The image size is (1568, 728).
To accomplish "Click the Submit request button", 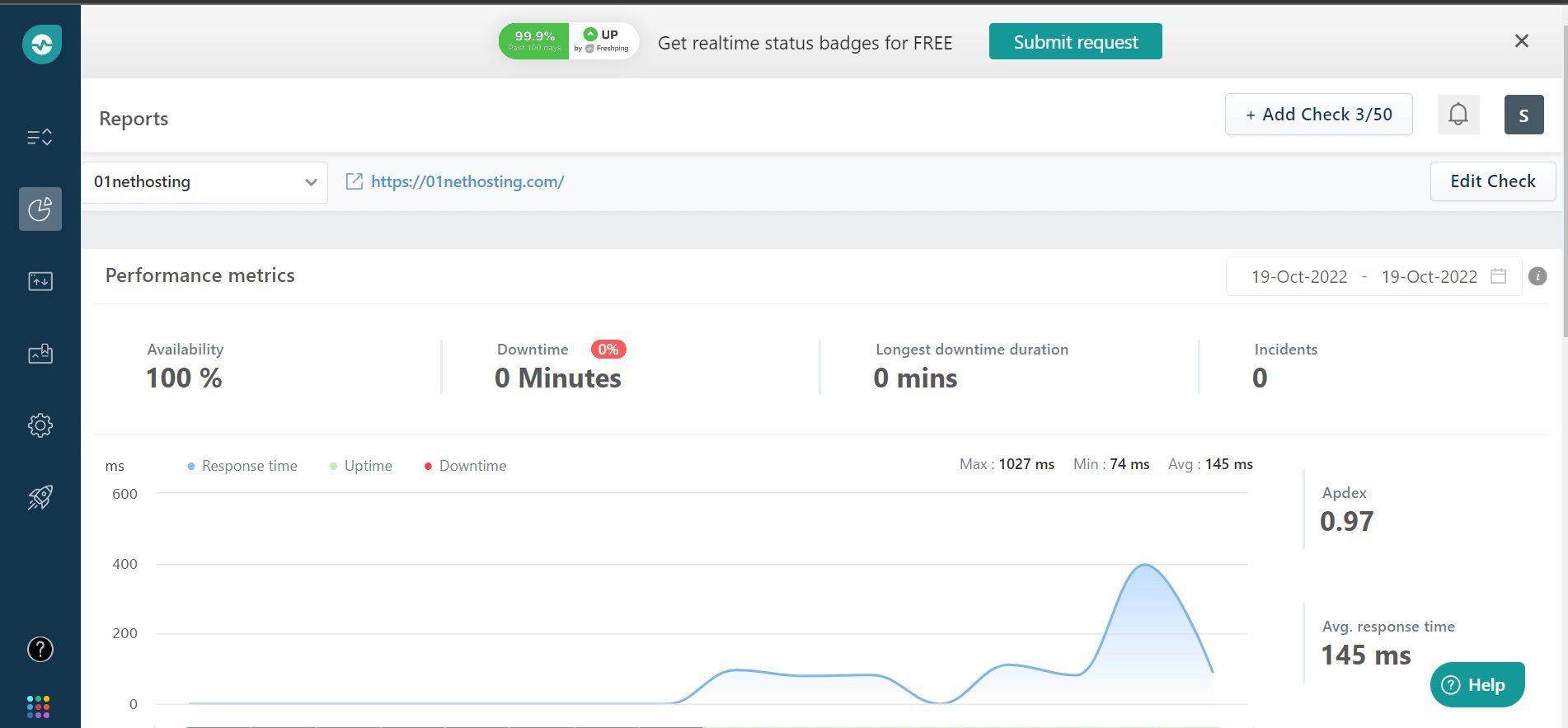I will coord(1075,41).
